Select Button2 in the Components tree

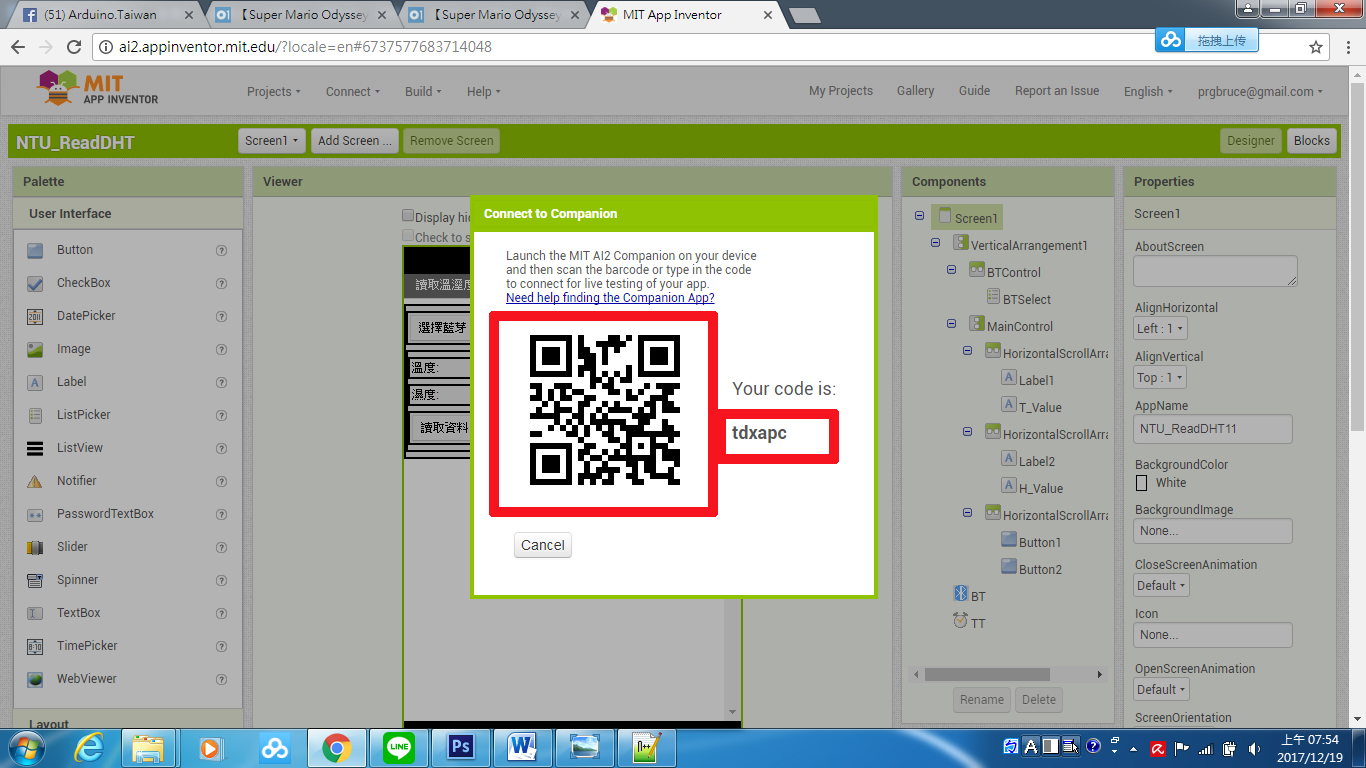[1040, 569]
